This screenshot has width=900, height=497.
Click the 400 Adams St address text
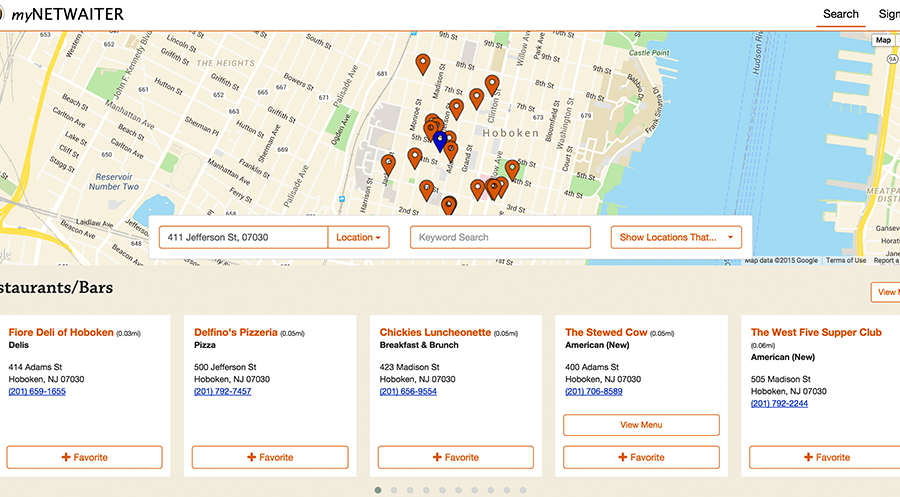coord(592,367)
